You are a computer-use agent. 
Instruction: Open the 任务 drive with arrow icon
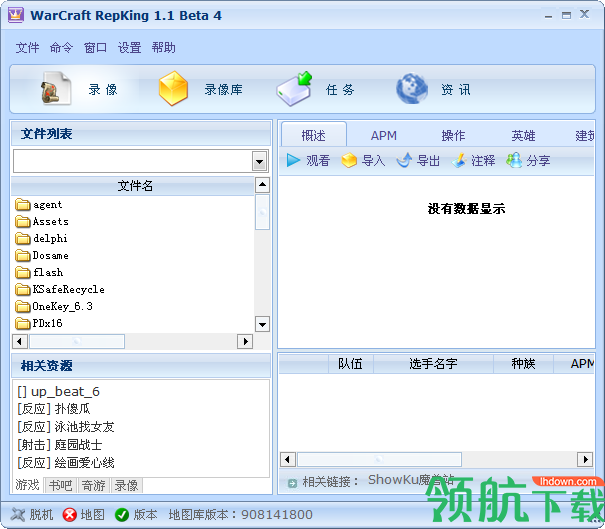coord(294,89)
